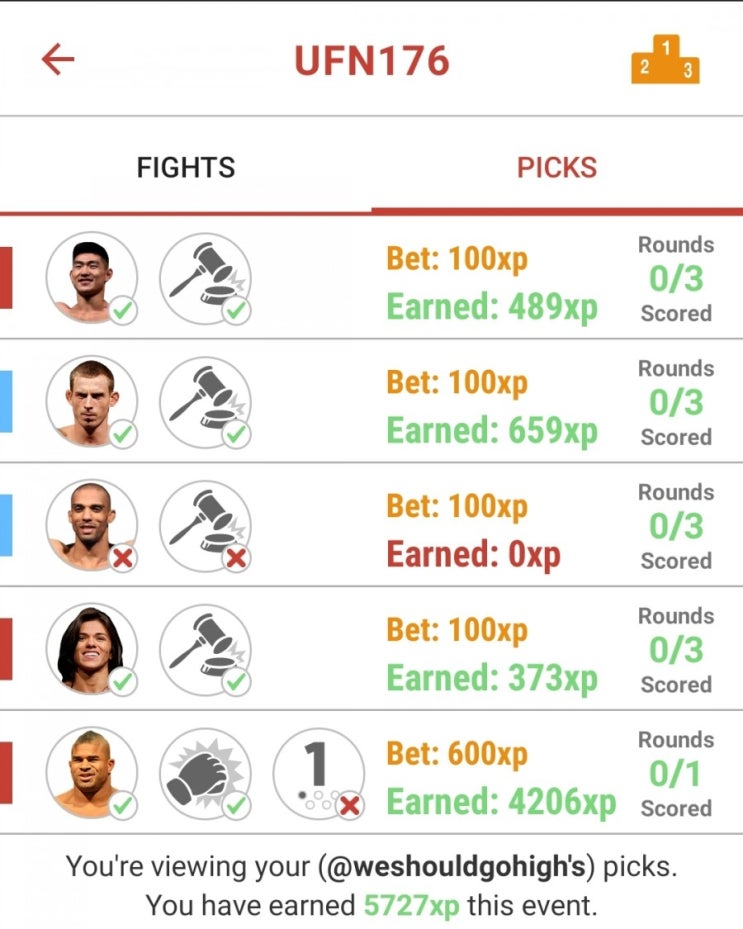Screen dimensions: 743x929
Task: Open the leaderboard podium icon
Action: click(x=665, y=59)
